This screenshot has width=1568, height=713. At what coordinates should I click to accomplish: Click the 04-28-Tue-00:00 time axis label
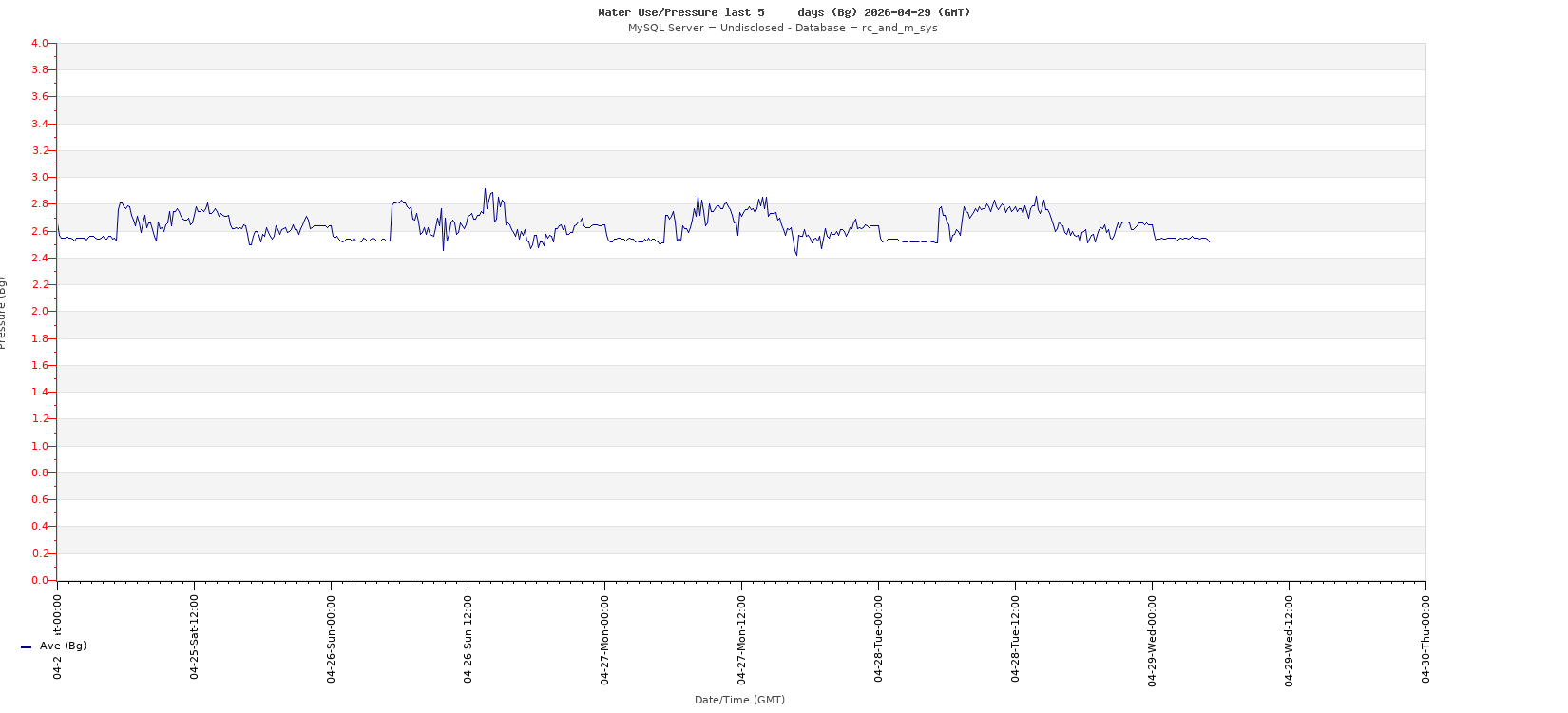pos(878,638)
